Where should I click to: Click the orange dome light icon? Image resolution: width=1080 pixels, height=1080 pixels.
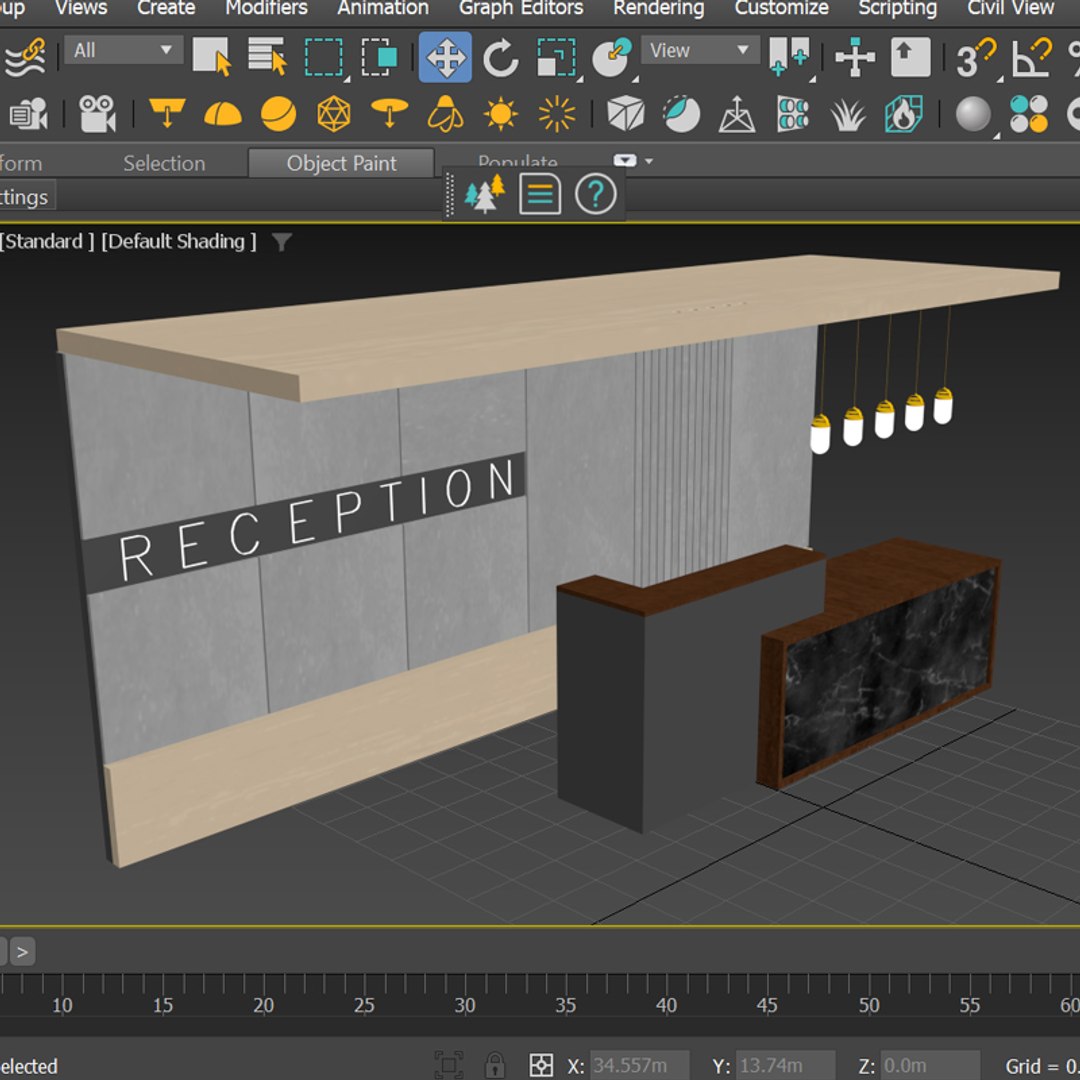pos(222,113)
